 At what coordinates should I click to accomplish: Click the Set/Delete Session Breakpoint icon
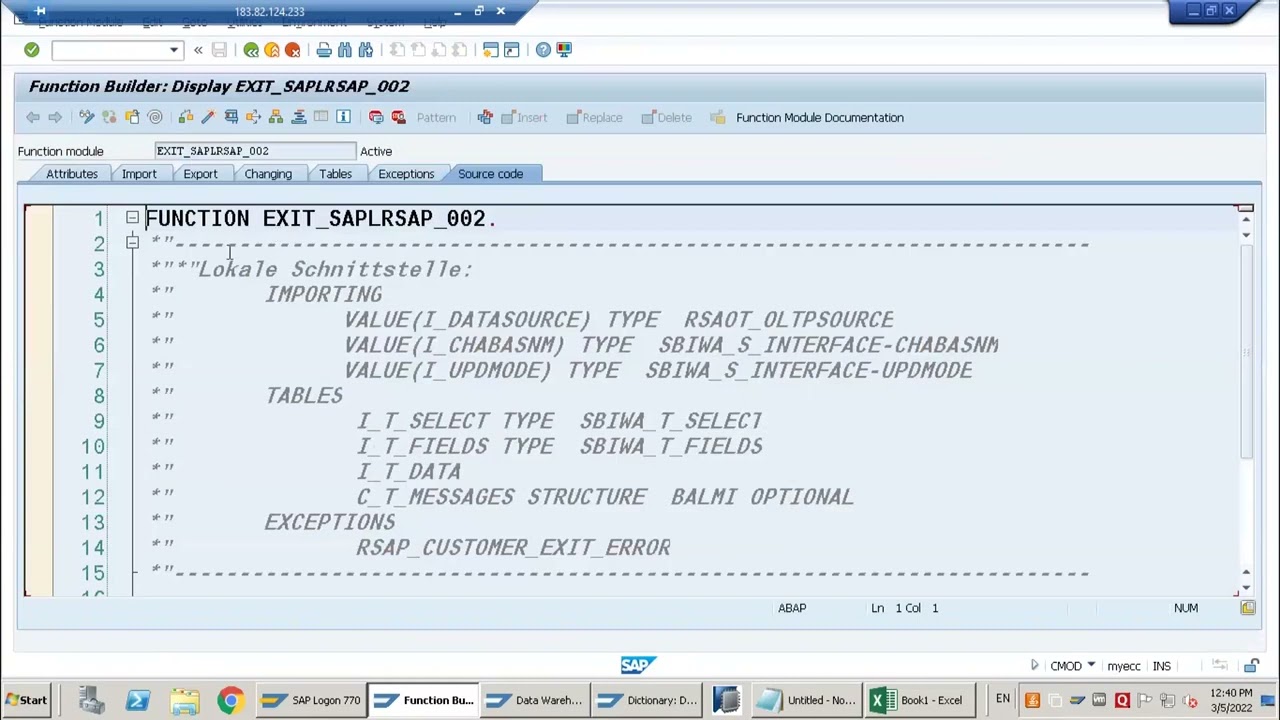[x=376, y=118]
